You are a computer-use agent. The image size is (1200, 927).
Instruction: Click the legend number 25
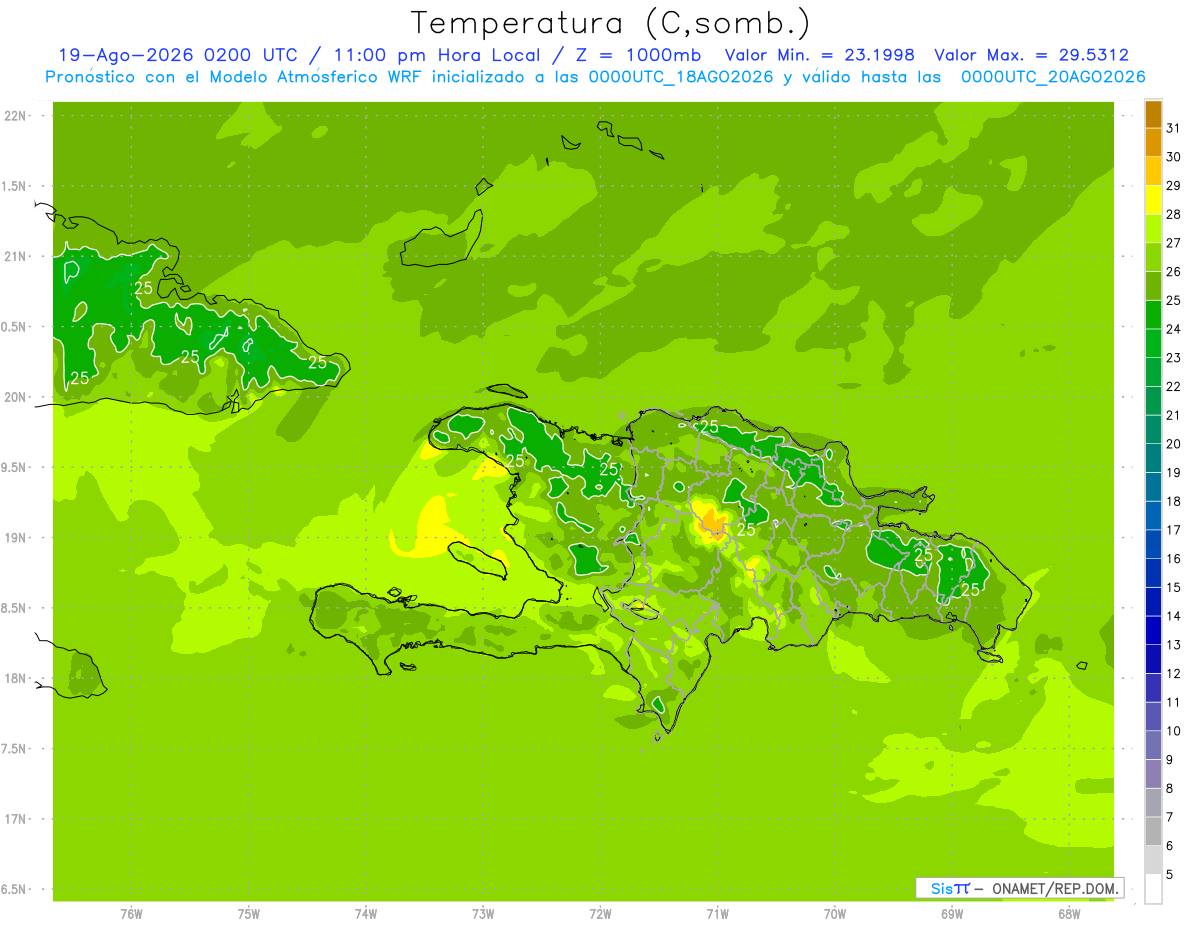1174,300
